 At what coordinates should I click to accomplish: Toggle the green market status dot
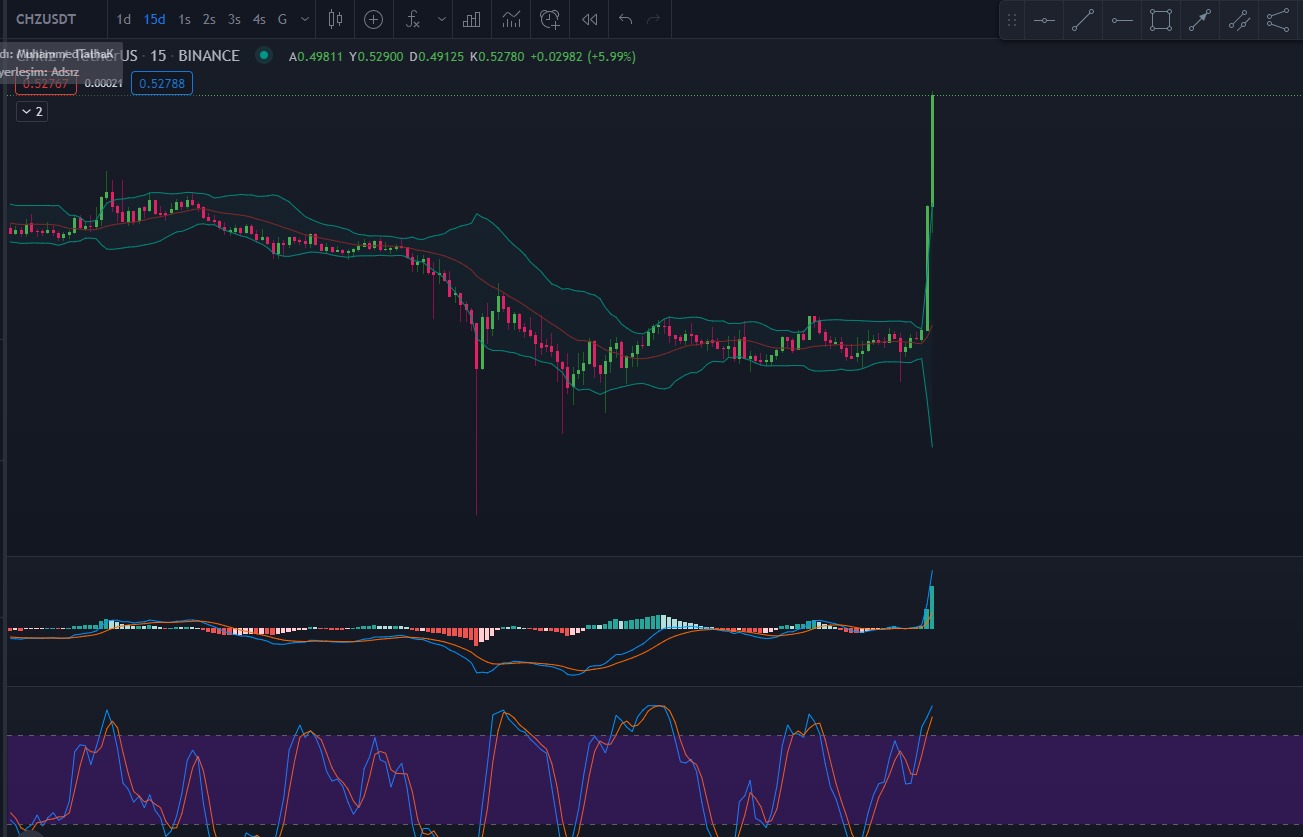pos(264,56)
